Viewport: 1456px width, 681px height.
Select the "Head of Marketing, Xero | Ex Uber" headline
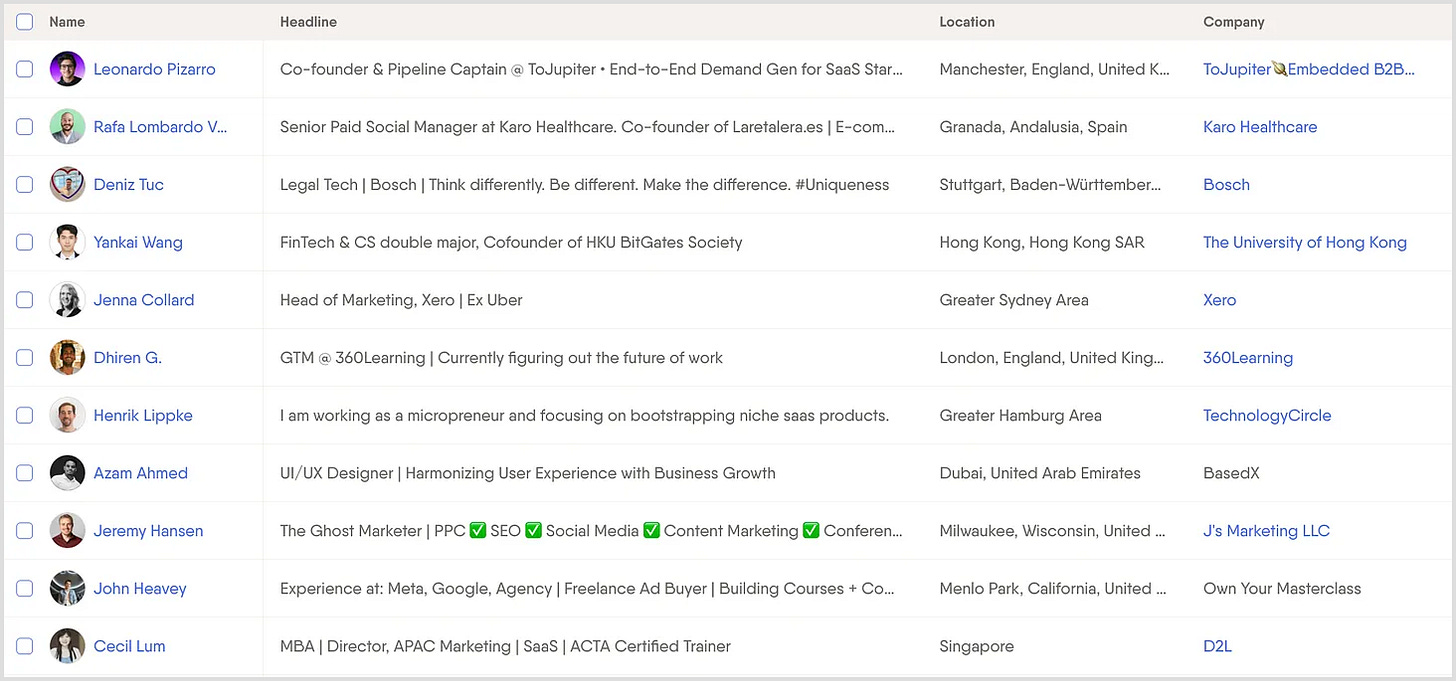point(401,300)
